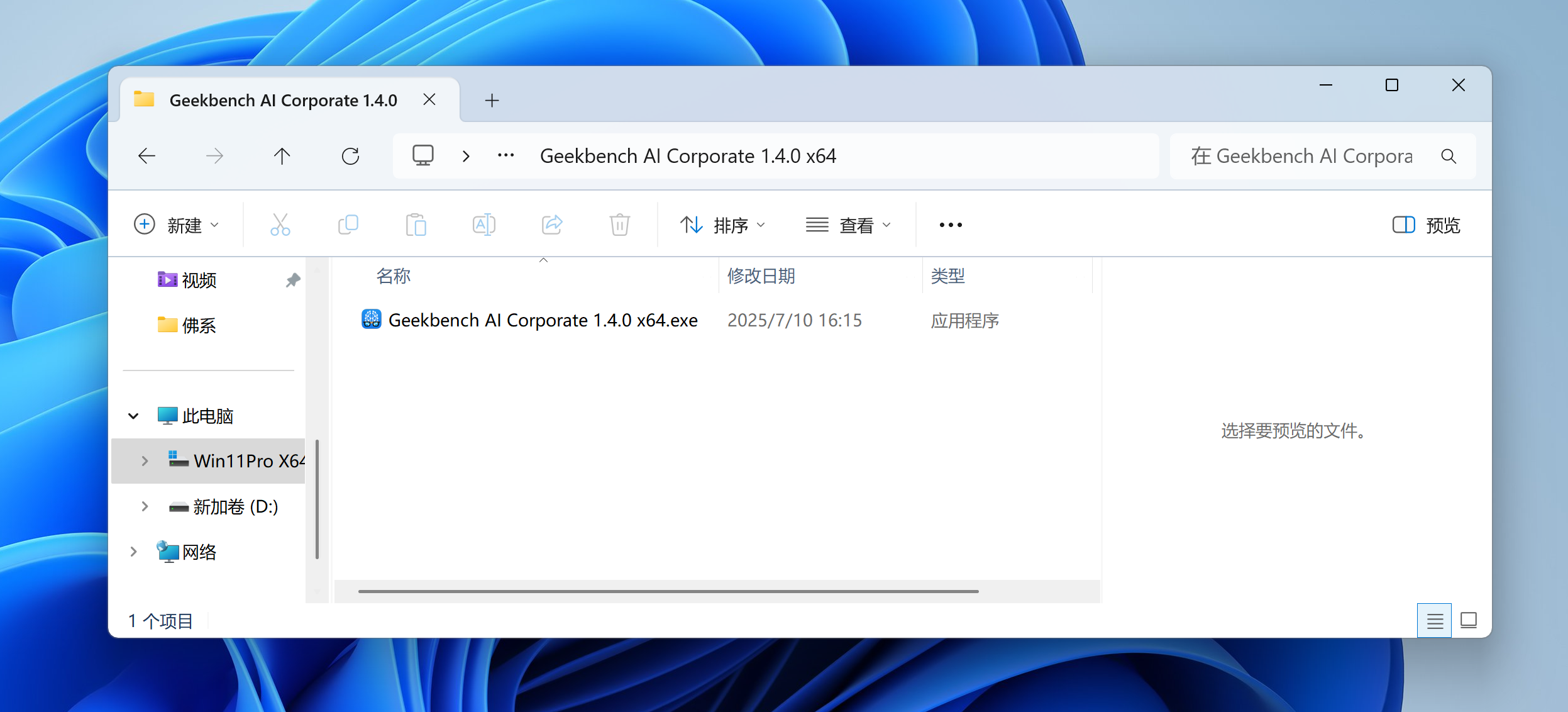The image size is (1568, 712).
Task: Collapse the 此电脑 tree node
Action: [133, 416]
